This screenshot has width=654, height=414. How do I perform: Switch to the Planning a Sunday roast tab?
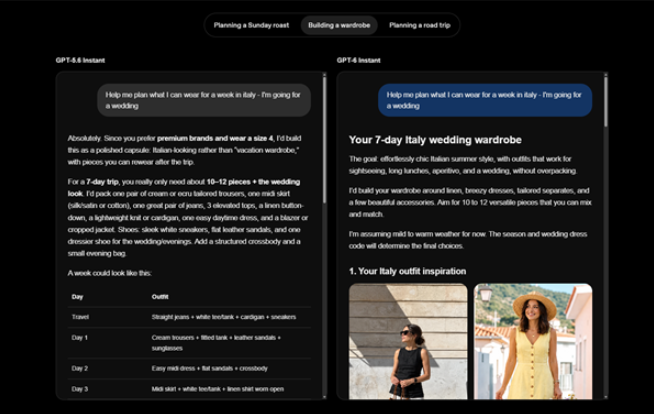(251, 25)
